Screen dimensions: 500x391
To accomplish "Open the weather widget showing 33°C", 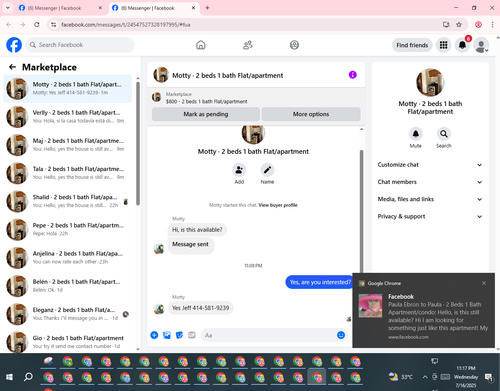I will 401,377.
